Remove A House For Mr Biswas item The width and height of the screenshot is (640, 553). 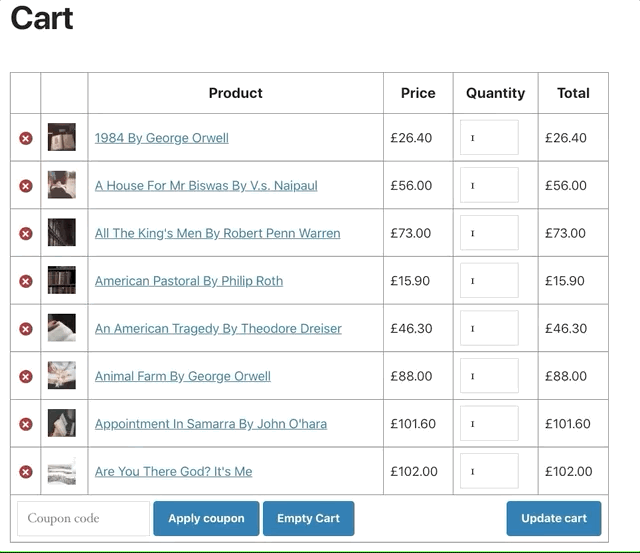[x=26, y=186]
